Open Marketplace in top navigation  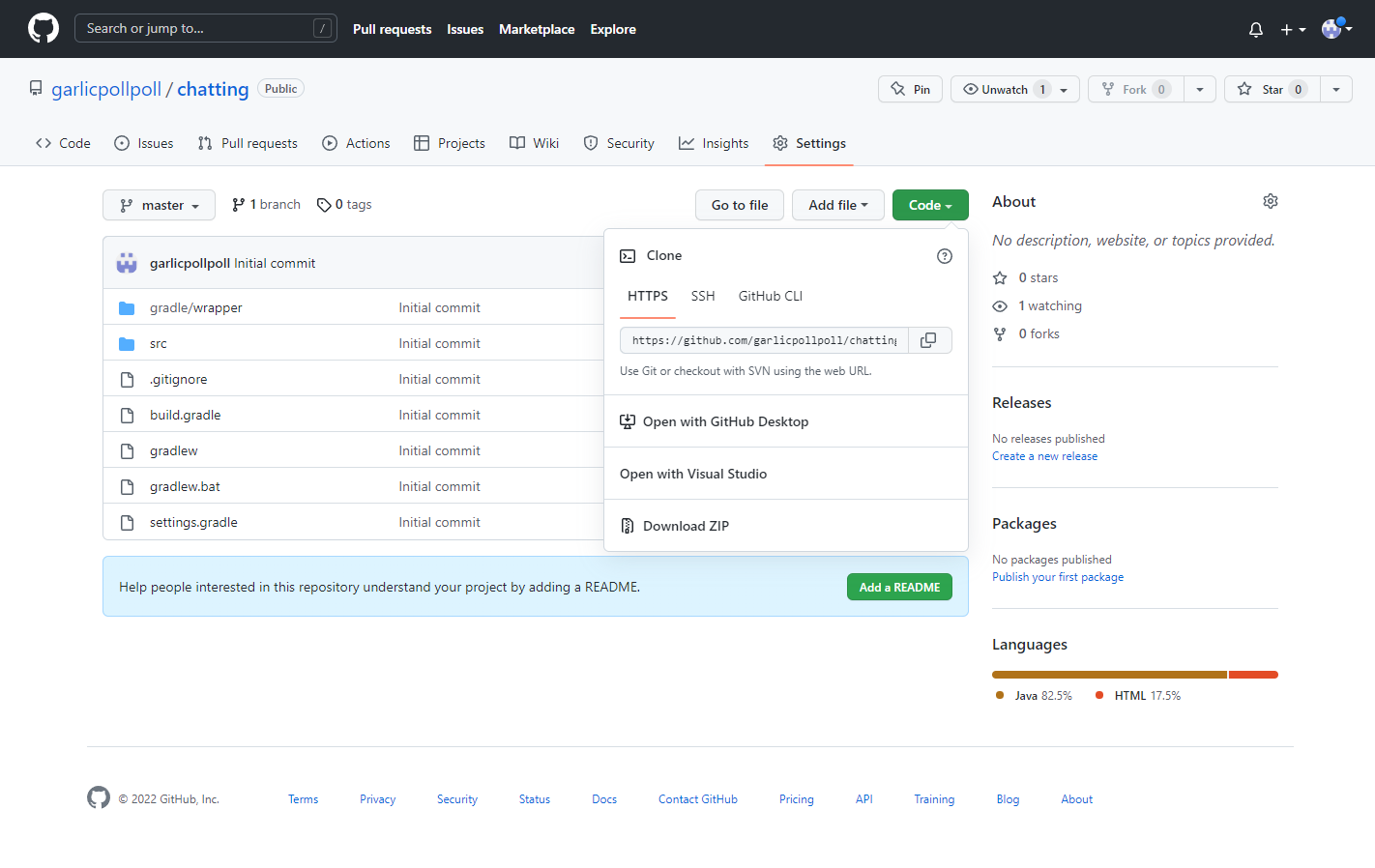coord(537,29)
